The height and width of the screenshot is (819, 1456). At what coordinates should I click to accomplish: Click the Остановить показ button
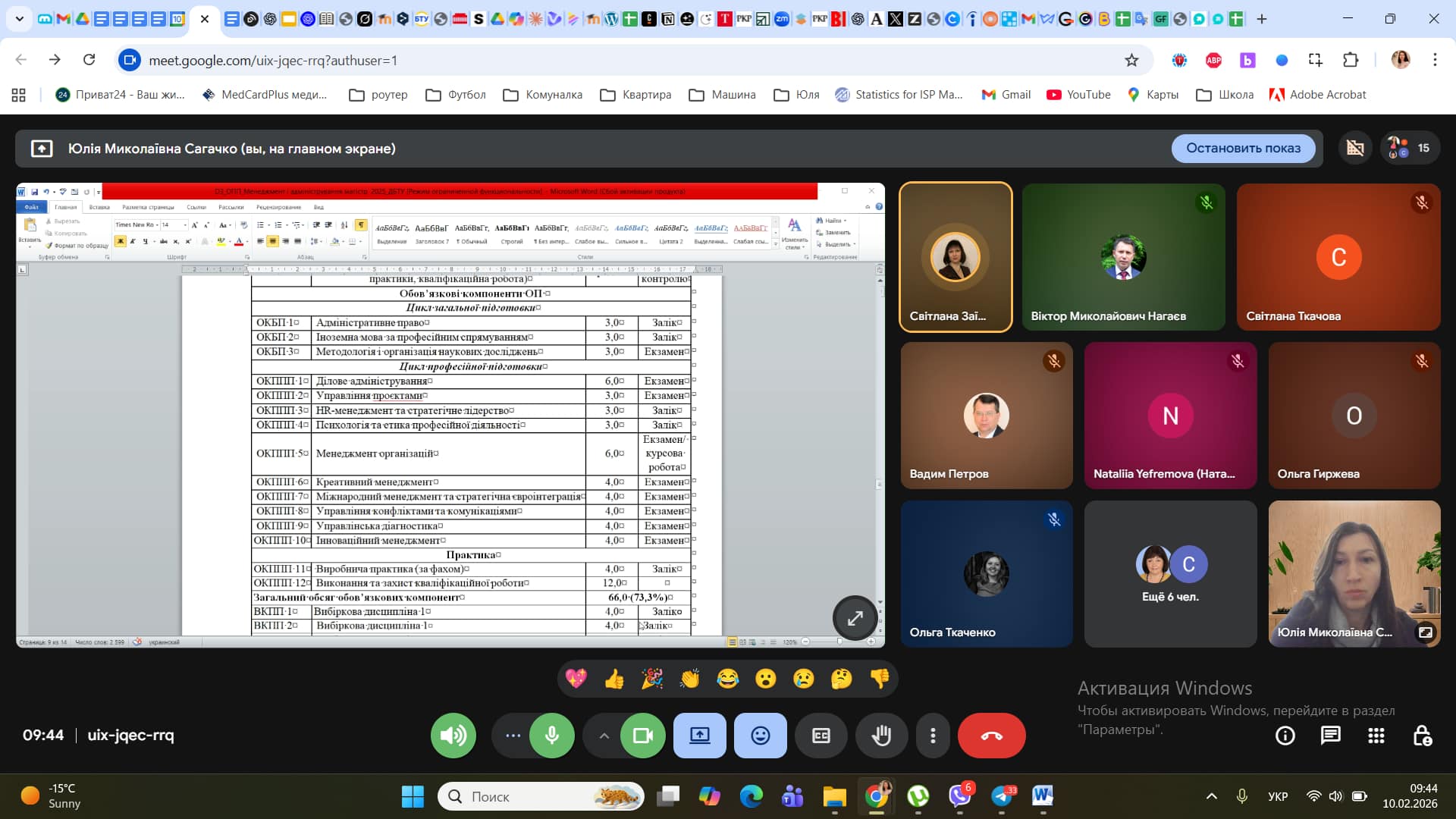[x=1243, y=148]
